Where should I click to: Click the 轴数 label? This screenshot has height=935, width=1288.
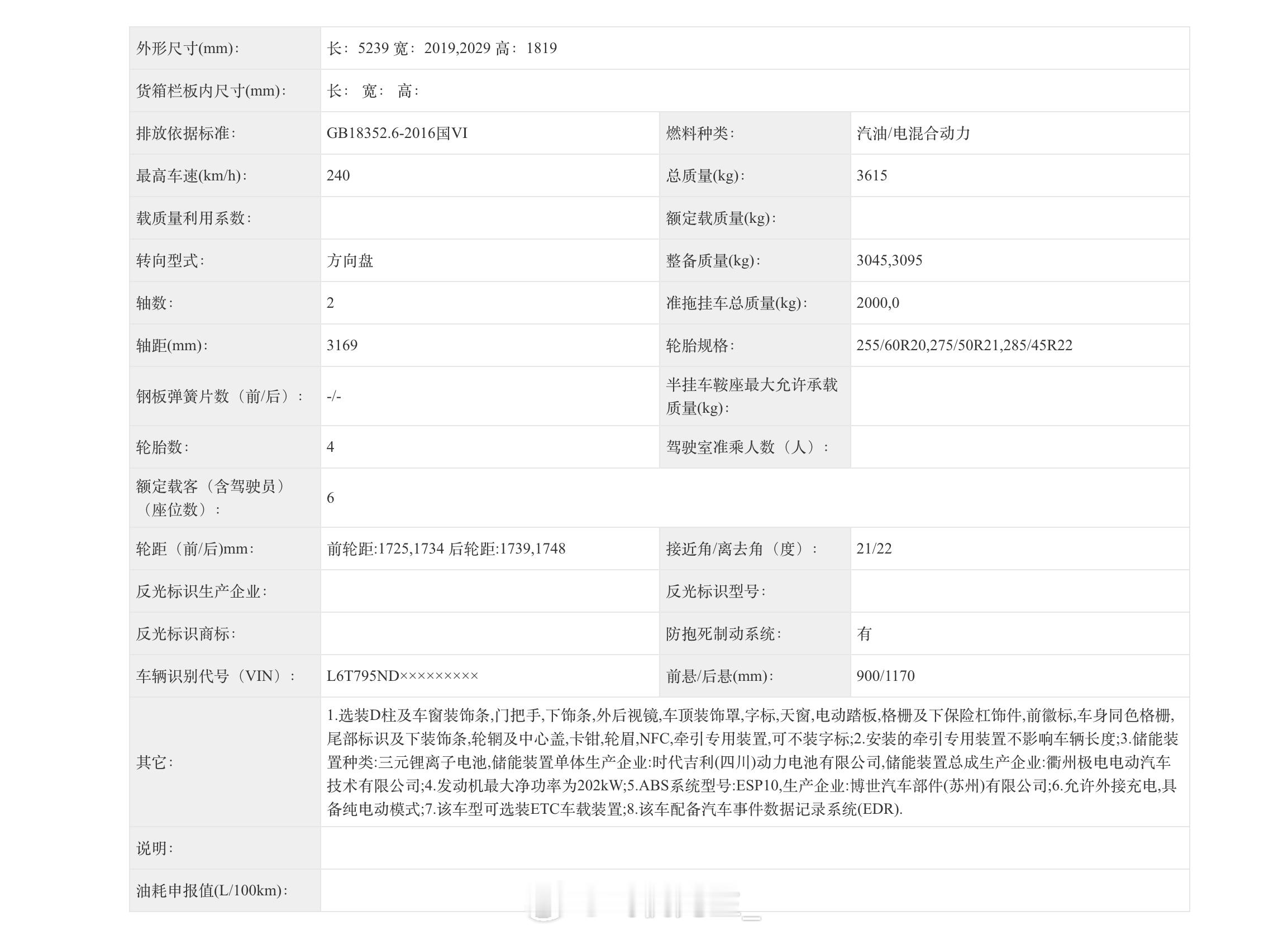pyautogui.click(x=155, y=303)
